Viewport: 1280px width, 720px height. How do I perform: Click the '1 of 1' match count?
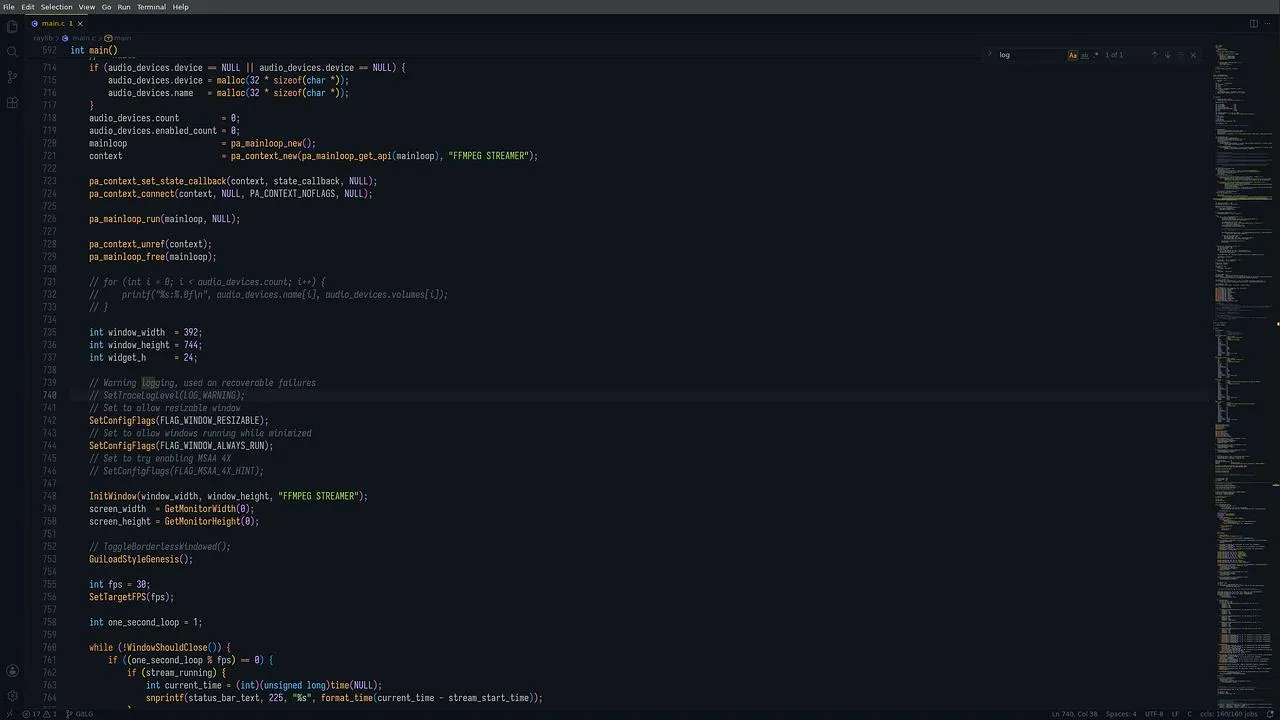1114,55
